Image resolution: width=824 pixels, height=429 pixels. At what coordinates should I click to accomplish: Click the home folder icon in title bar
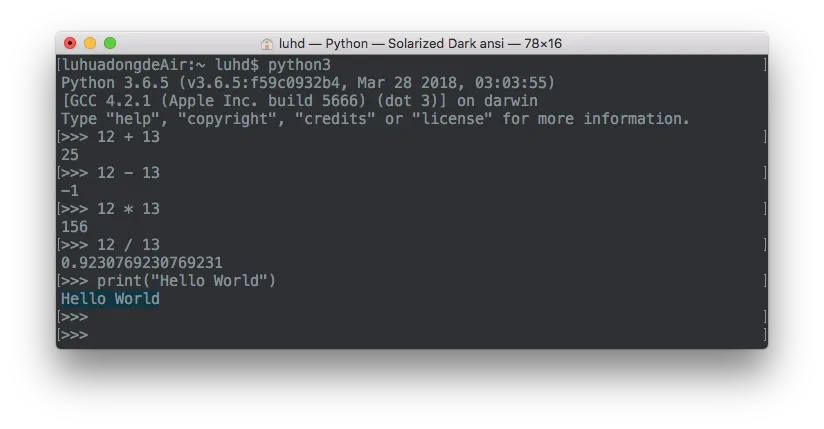click(267, 44)
